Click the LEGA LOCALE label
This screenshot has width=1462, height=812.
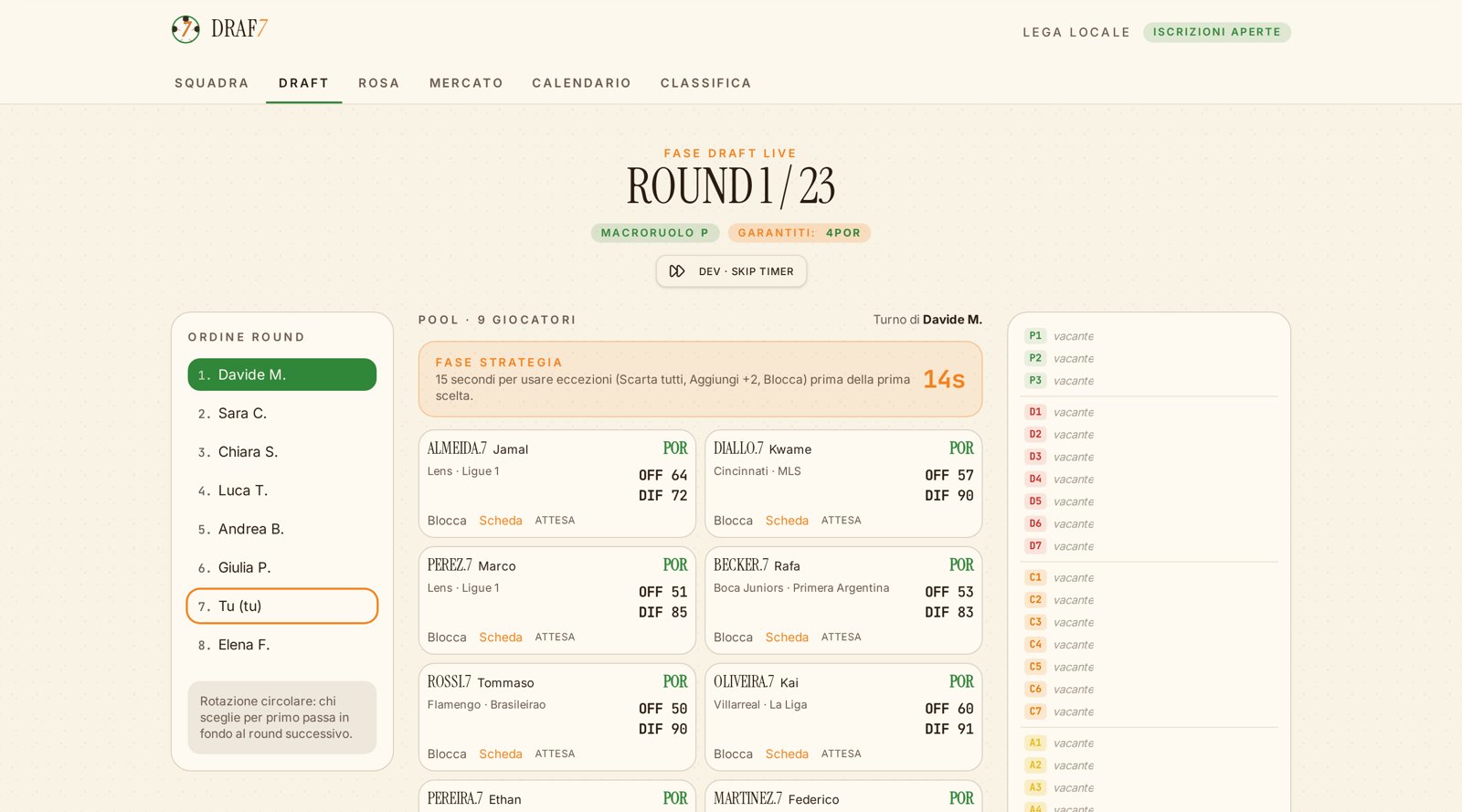tap(1076, 32)
